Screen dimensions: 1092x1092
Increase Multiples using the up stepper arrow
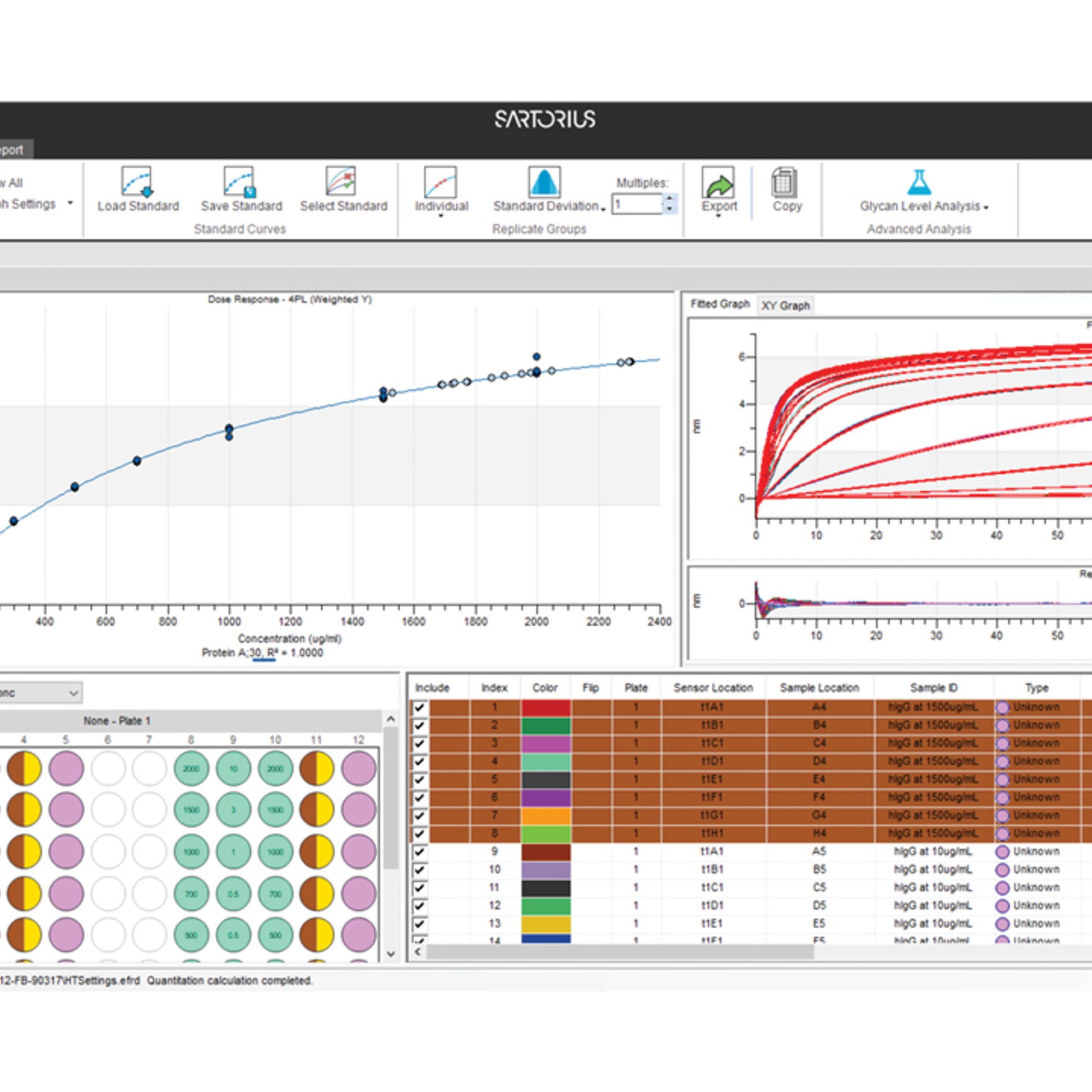tap(671, 198)
